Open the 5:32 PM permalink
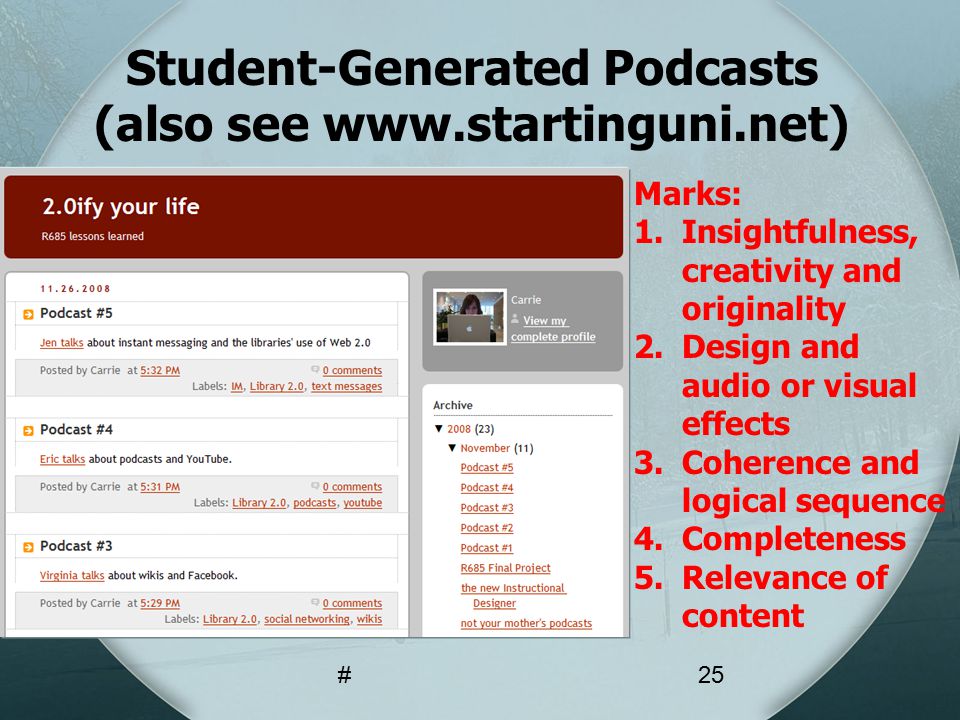 [160, 370]
